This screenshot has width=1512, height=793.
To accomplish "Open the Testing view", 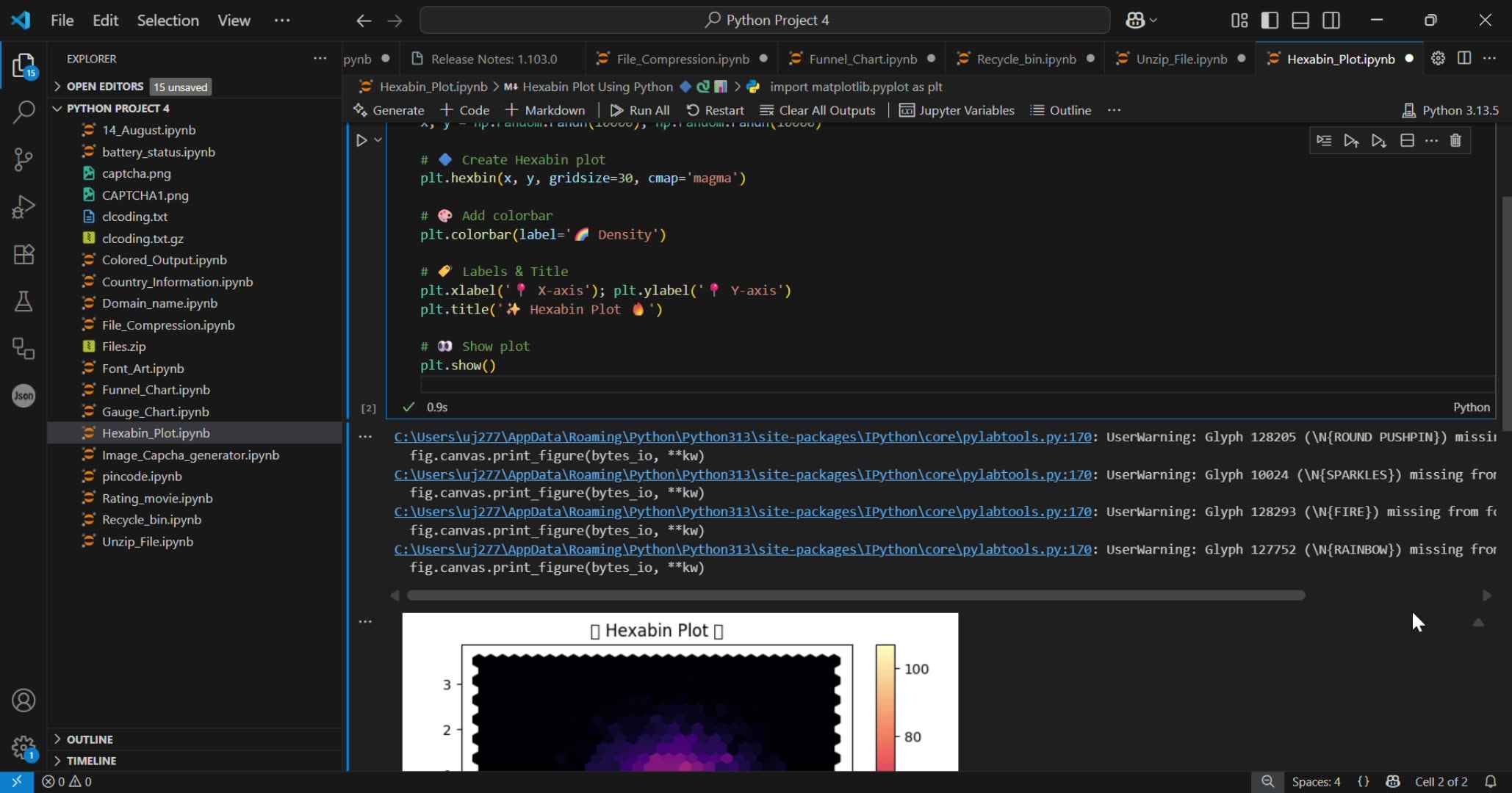I will pos(24,302).
